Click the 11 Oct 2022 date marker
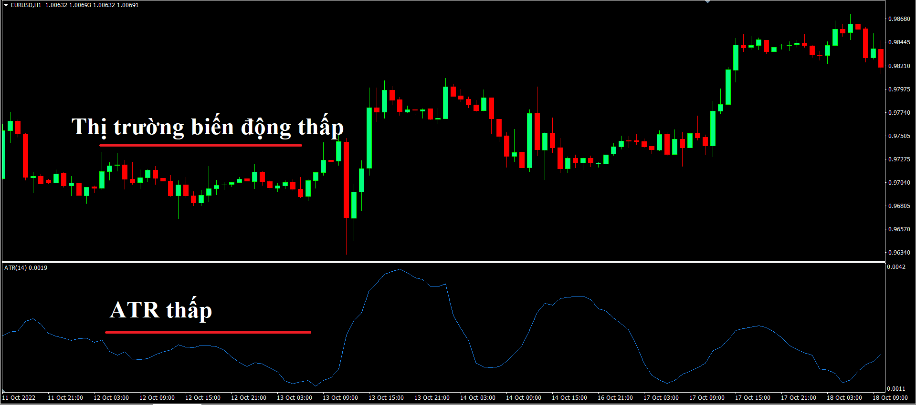The height and width of the screenshot is (405, 916). pos(18,397)
